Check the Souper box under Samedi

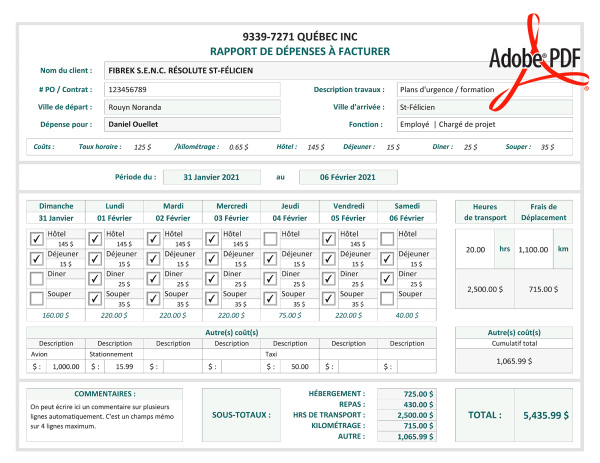point(387,298)
